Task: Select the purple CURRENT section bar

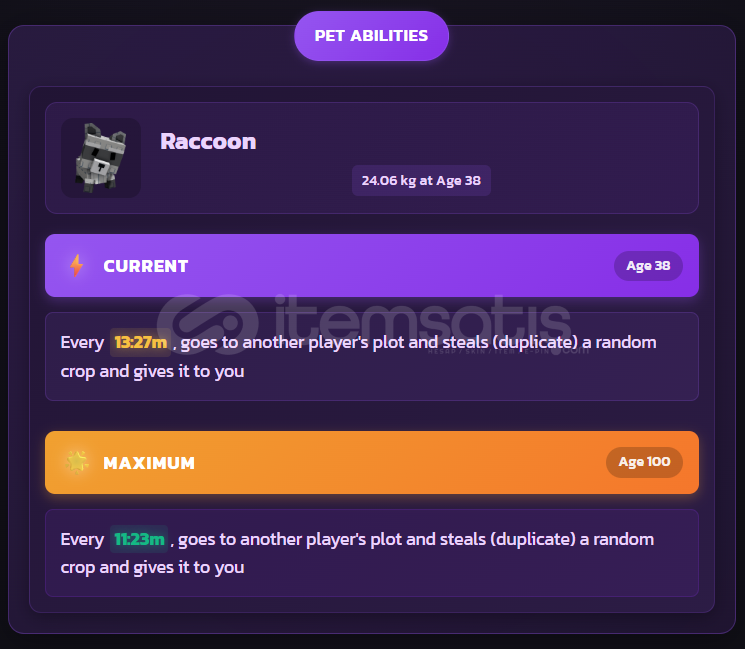Action: [372, 266]
